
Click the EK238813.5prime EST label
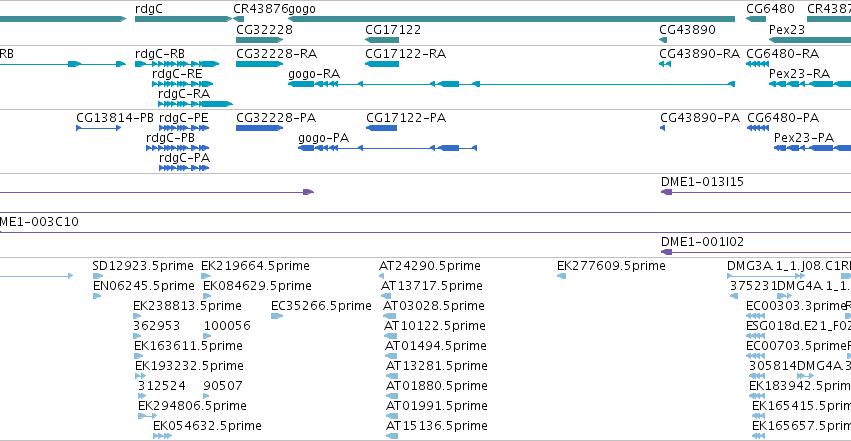click(x=187, y=306)
